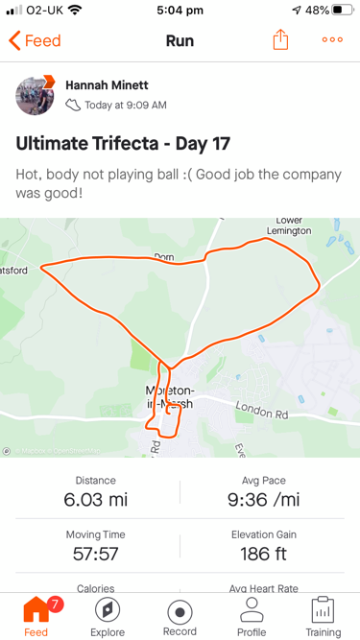360x640 pixels.
Task: Tap the red 7 notification badge
Action: (x=55, y=604)
